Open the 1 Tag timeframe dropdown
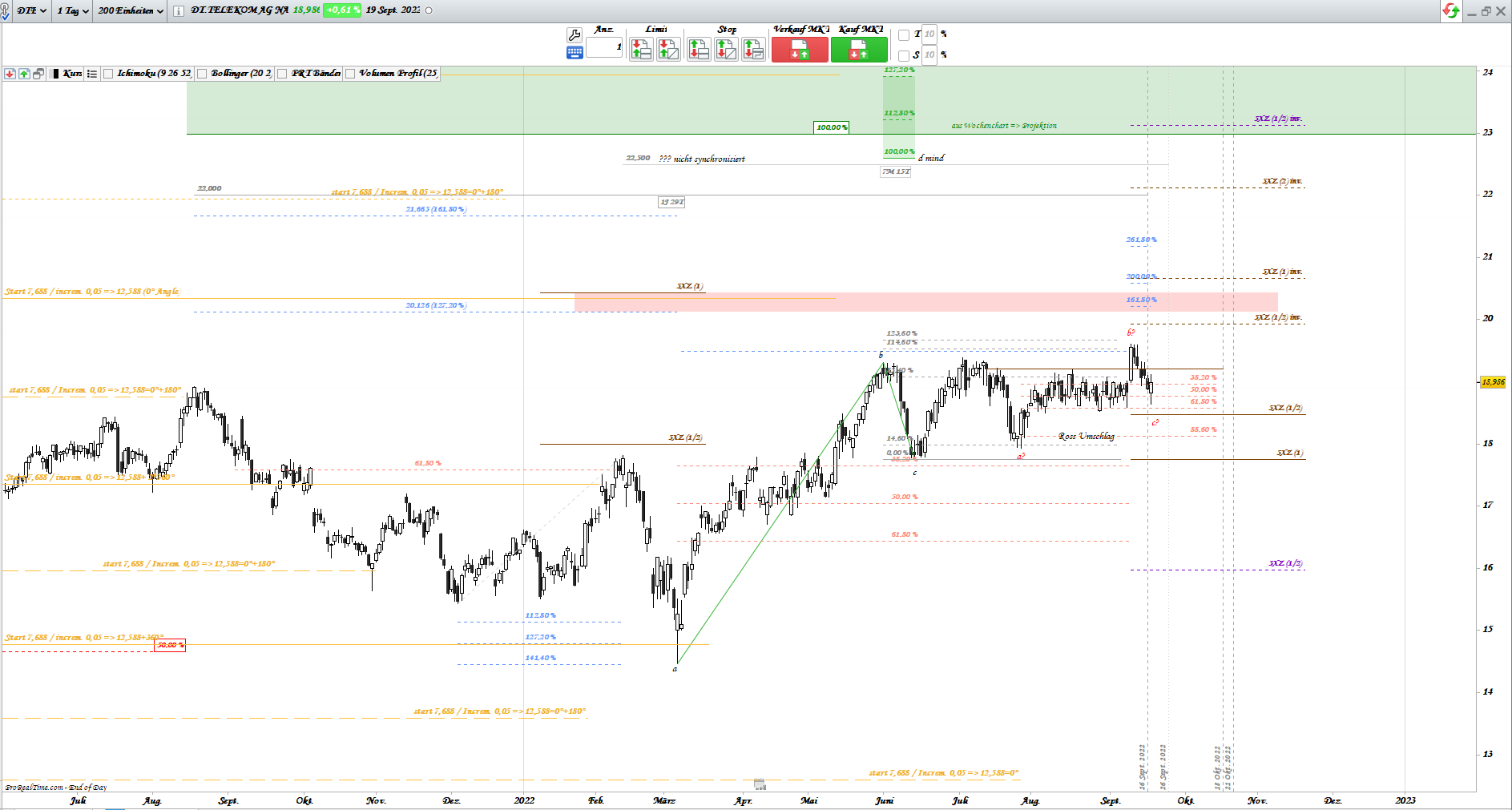Screen dimensions: 1512x810 tap(73, 10)
